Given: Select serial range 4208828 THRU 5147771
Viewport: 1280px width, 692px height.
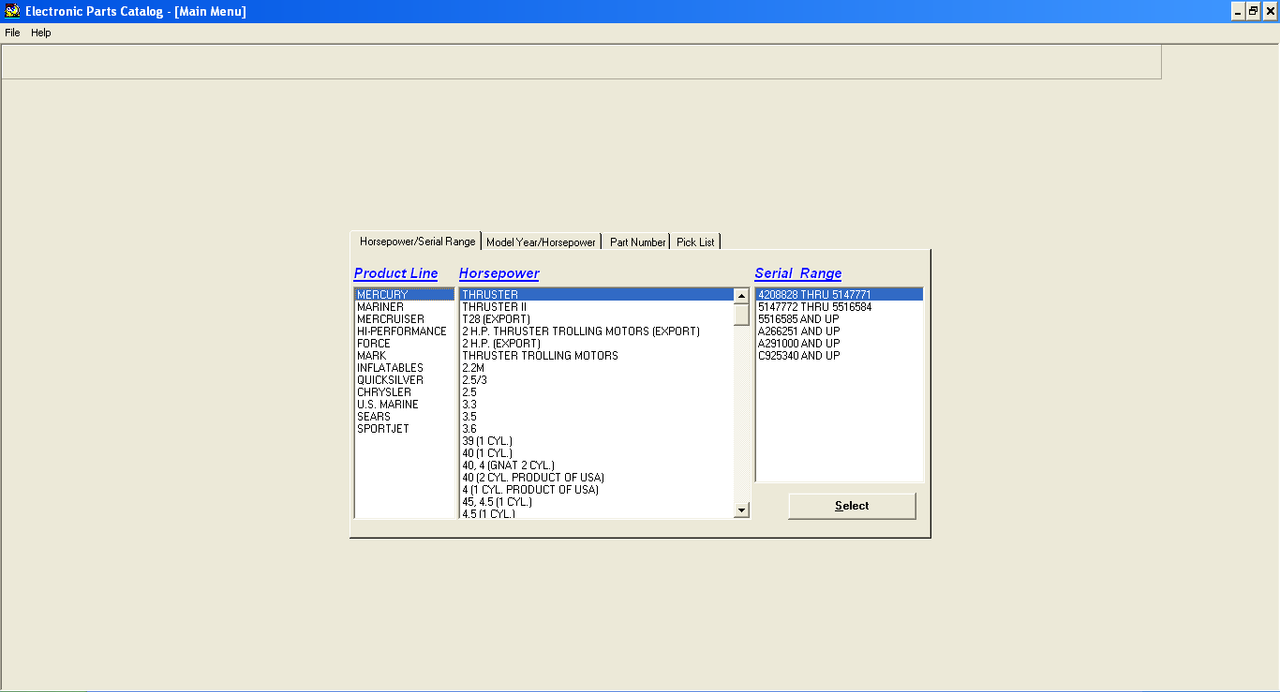Looking at the screenshot, I should pos(839,295).
